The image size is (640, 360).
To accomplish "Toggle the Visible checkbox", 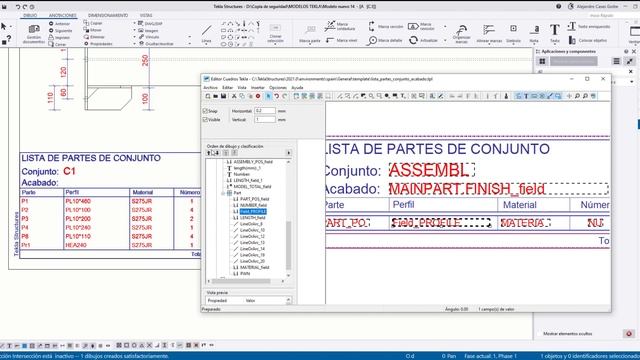I will click(x=205, y=120).
